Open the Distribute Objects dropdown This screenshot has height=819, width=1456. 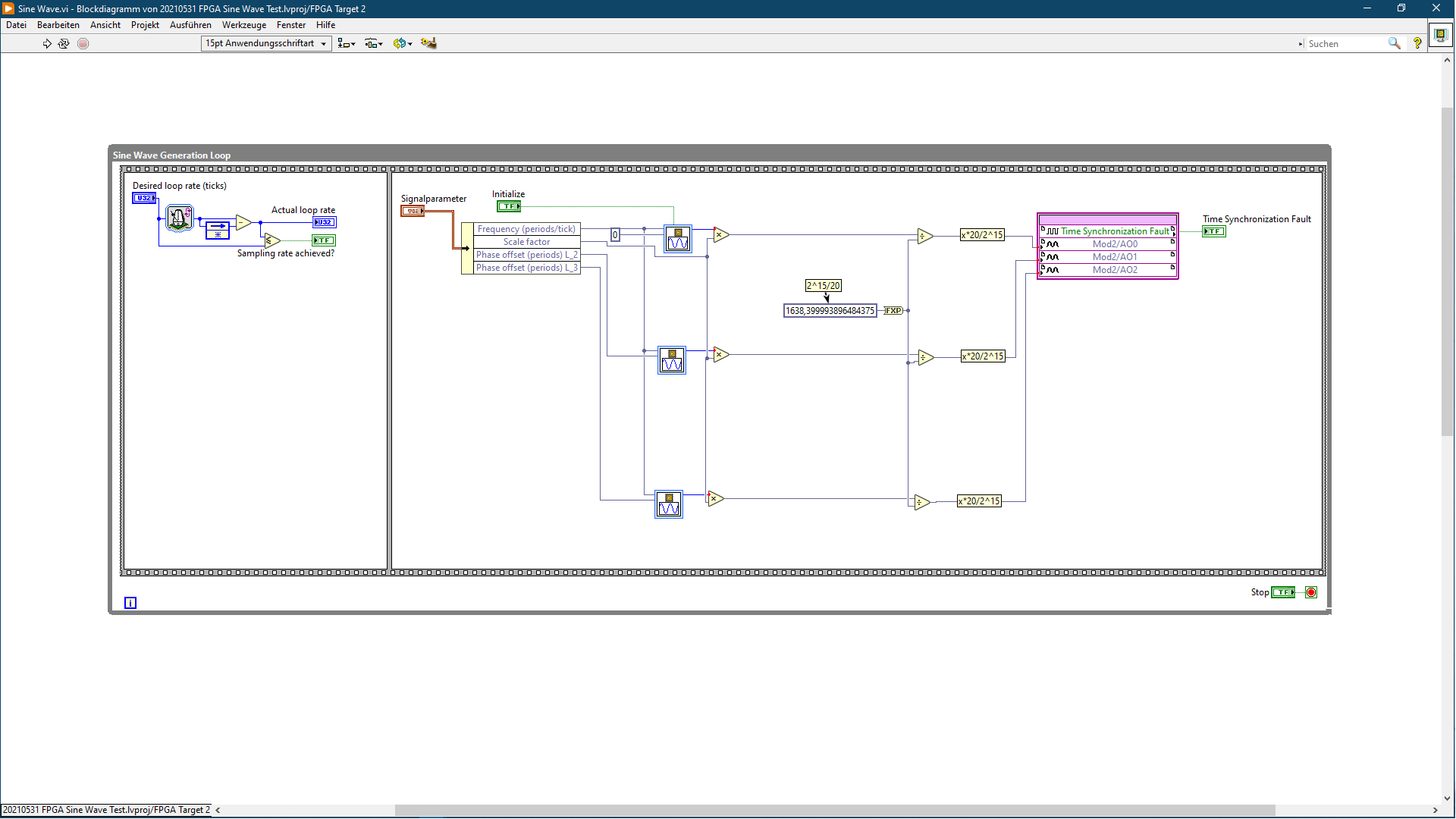coord(373,44)
